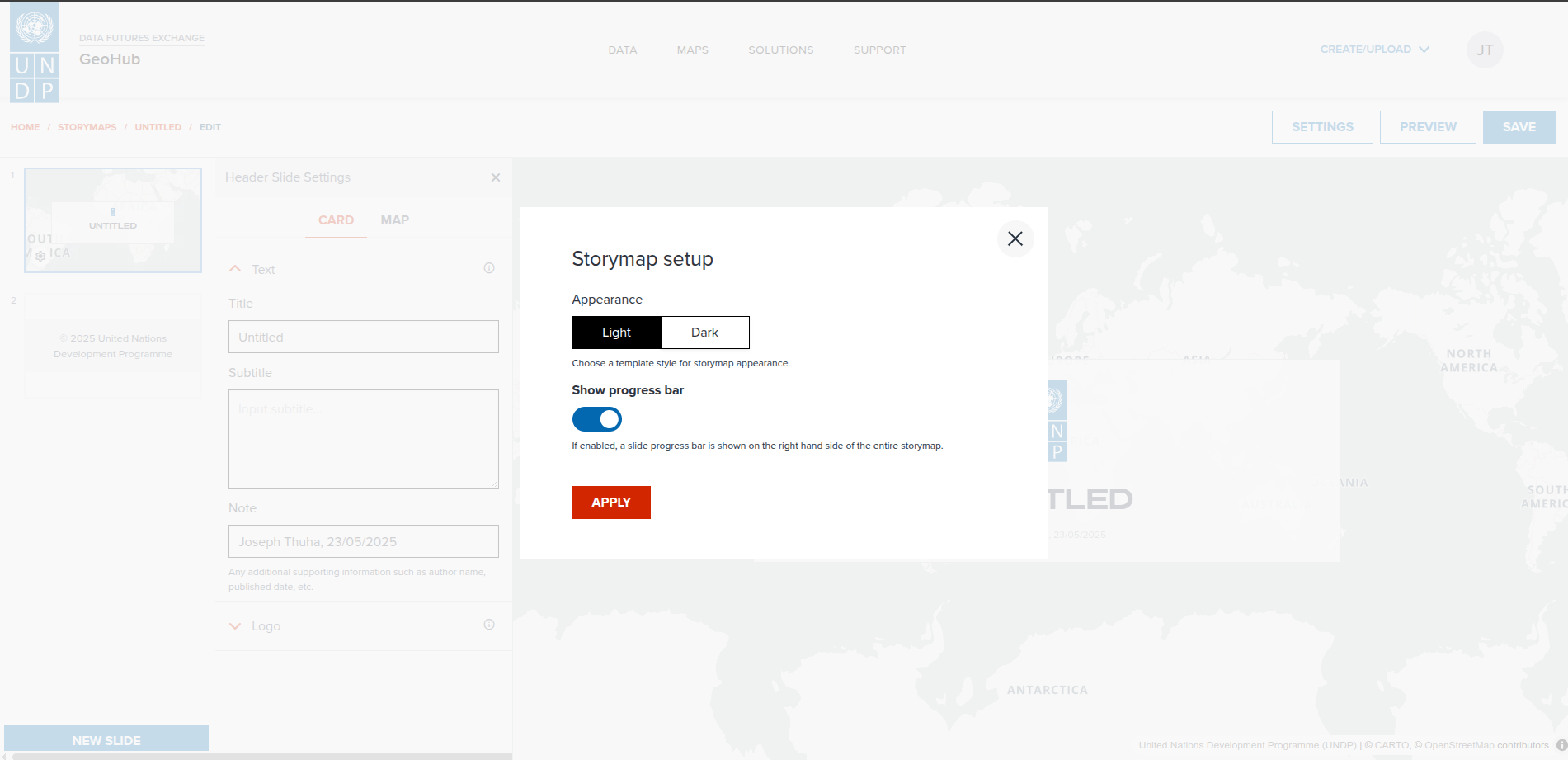Switch to the MAP tab
This screenshot has height=760, width=1568.
(x=394, y=220)
